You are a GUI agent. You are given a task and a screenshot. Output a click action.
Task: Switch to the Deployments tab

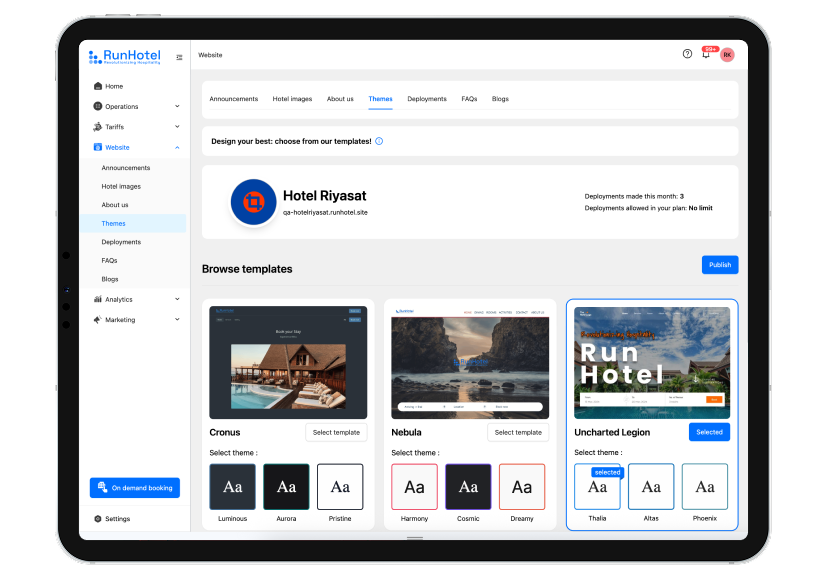[x=427, y=99]
